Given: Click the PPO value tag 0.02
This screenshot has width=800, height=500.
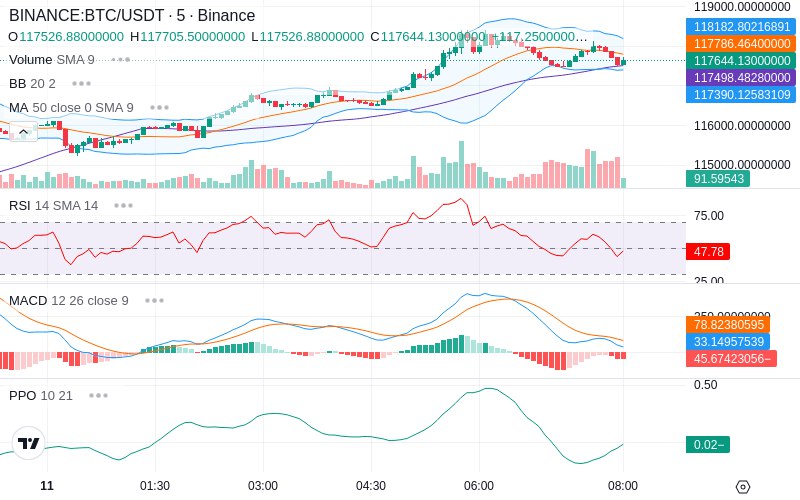Looking at the screenshot, I should [x=708, y=444].
